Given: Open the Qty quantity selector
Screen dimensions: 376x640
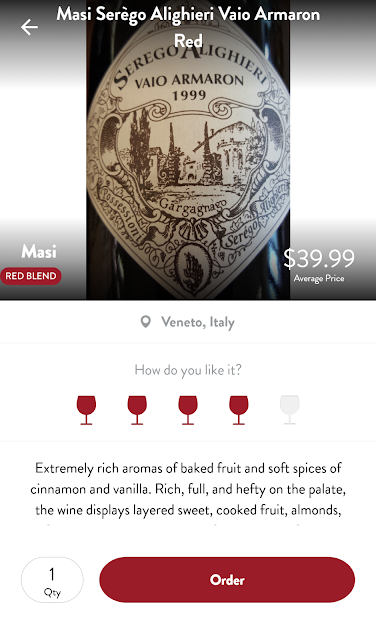Looking at the screenshot, I should [x=52, y=580].
